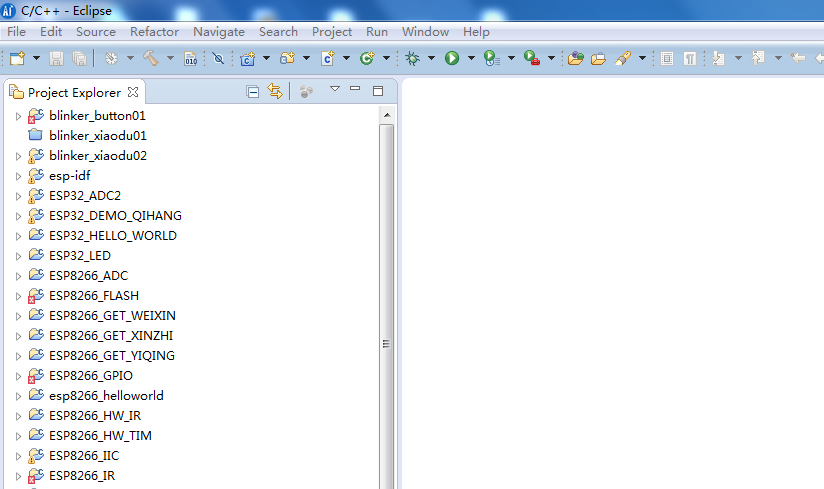Image resolution: width=824 pixels, height=489 pixels.
Task: Click the New file wizard icon
Action: 17,58
